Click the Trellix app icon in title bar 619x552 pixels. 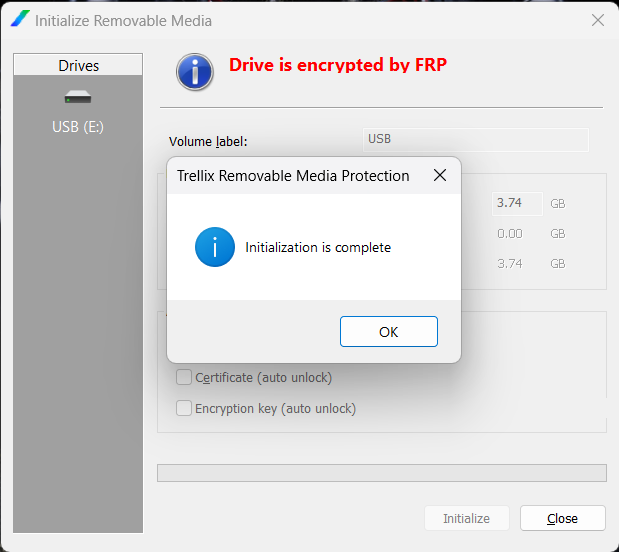point(20,20)
